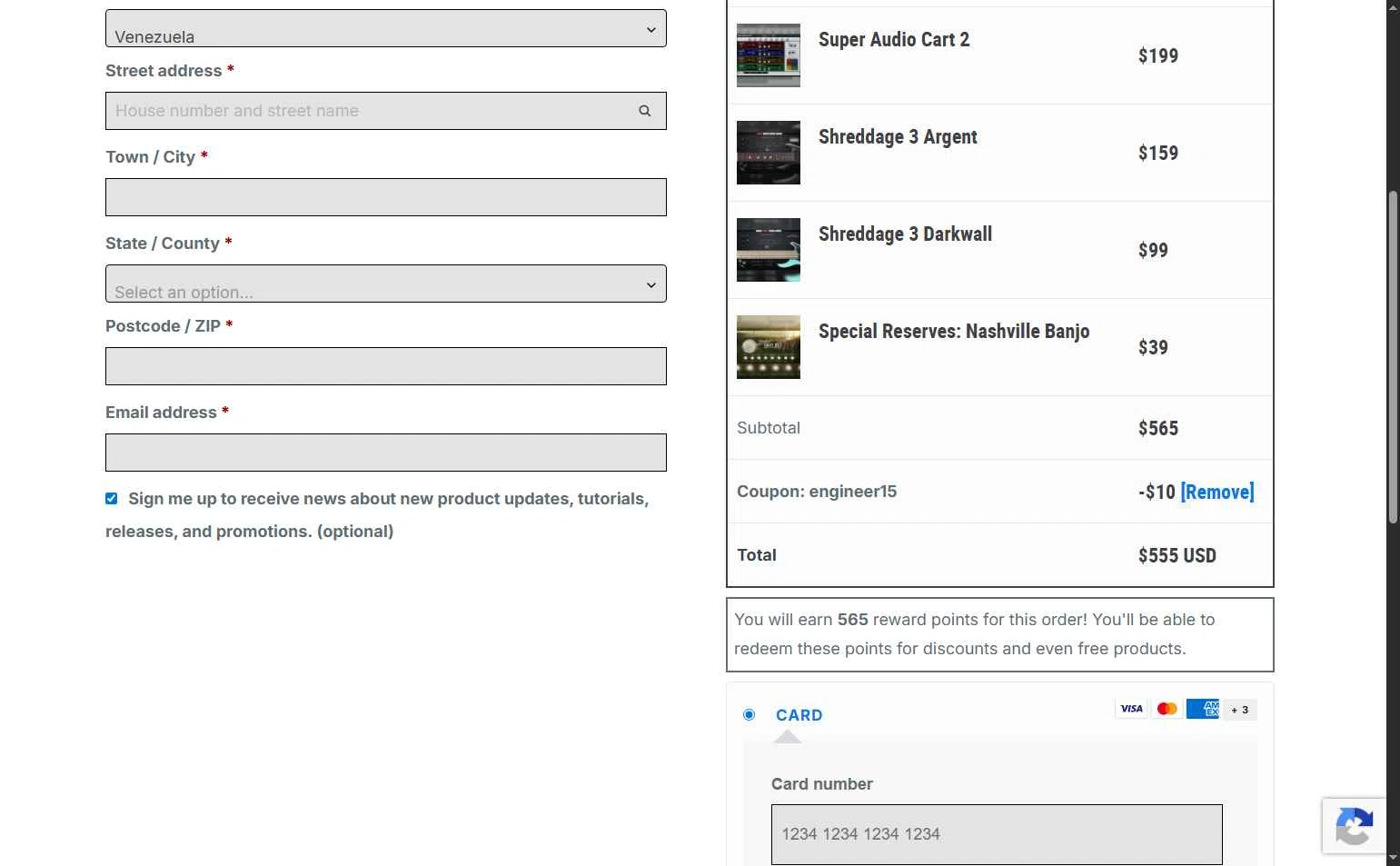Click the Mastercard icon
Screen dimensions: 1400x866
(x=1167, y=709)
